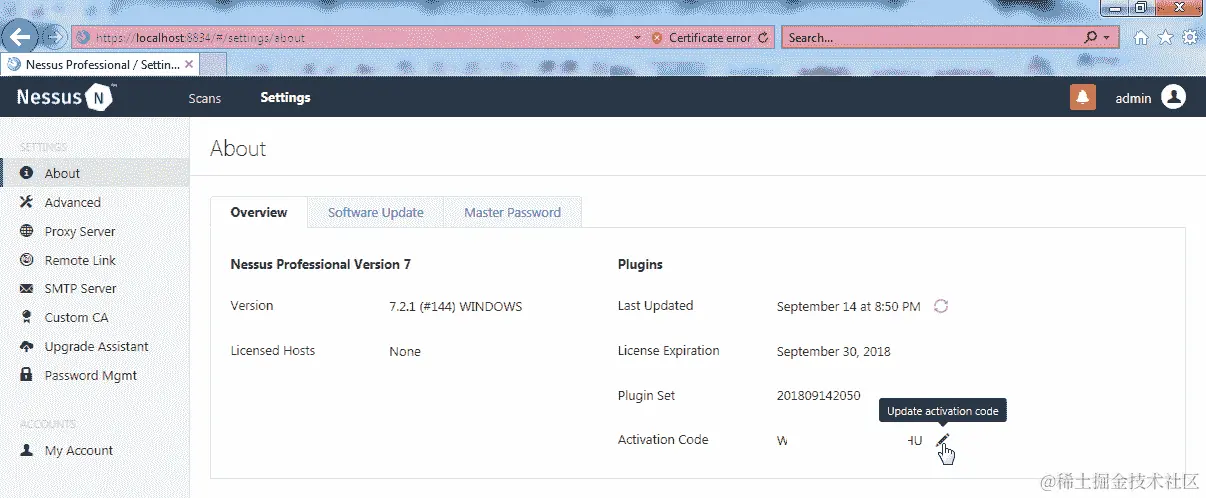Viewport: 1206px width, 498px height.
Task: Click the About page title
Action: 238,149
